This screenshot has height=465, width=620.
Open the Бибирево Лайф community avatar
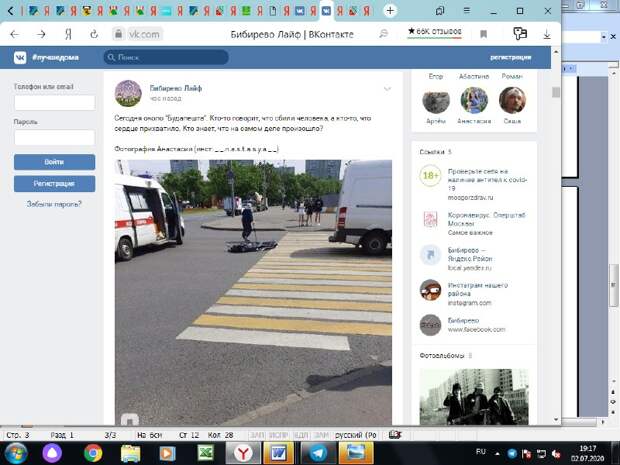(128, 93)
